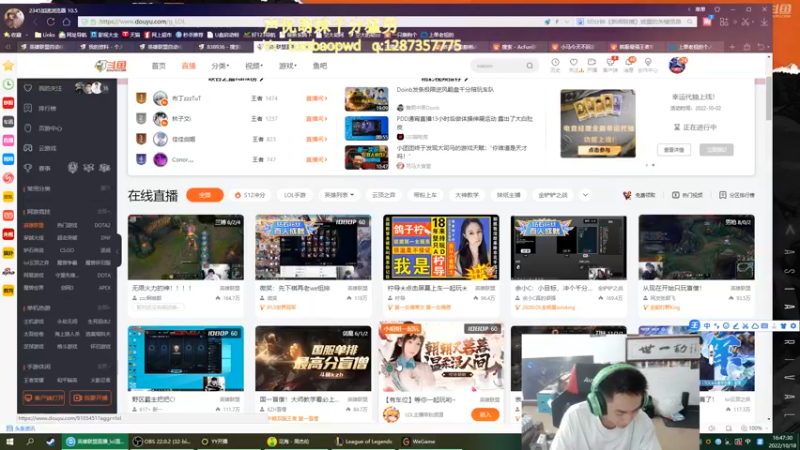The image size is (800, 450).
Task: Expand the 游戏 games dropdown
Action: (287, 66)
